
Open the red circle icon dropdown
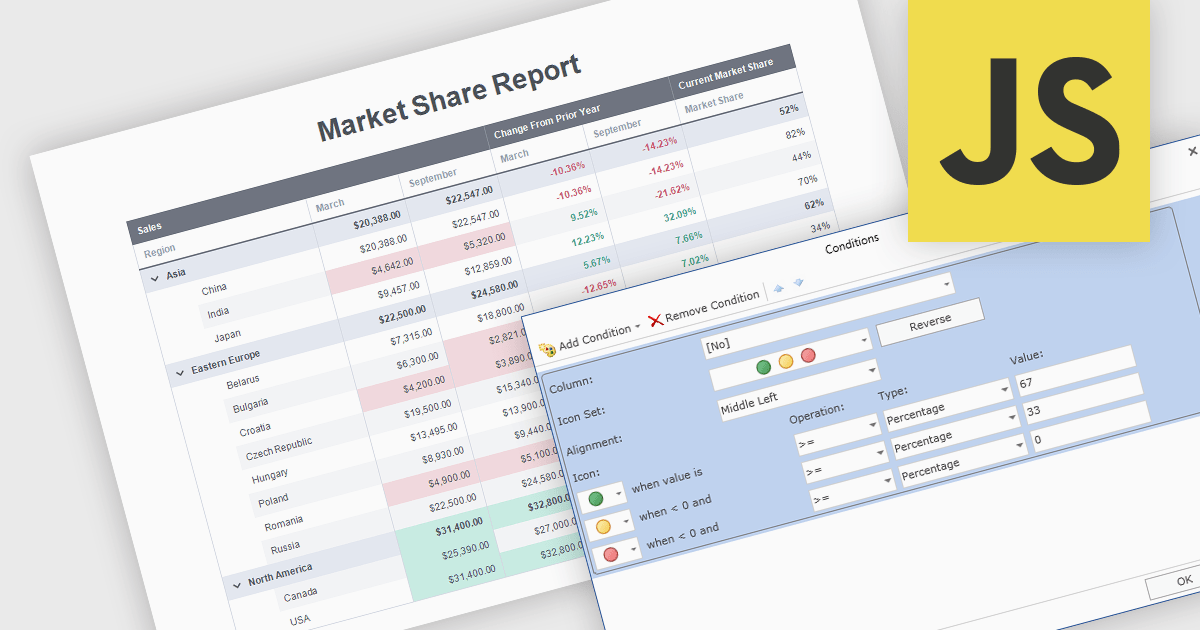(x=616, y=554)
